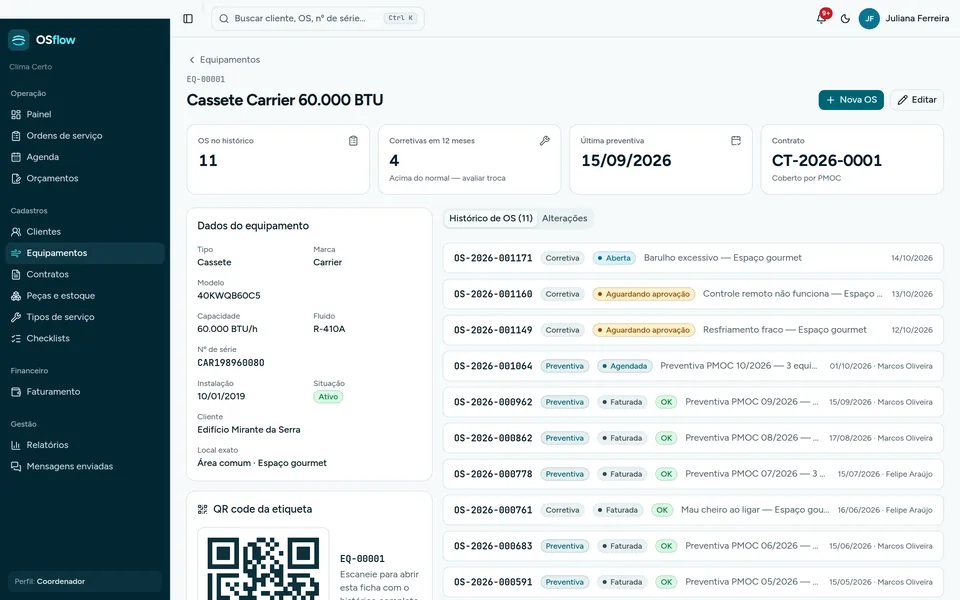Open order OS-2026-001149
Image resolution: width=960 pixels, height=600 pixels.
point(693,330)
